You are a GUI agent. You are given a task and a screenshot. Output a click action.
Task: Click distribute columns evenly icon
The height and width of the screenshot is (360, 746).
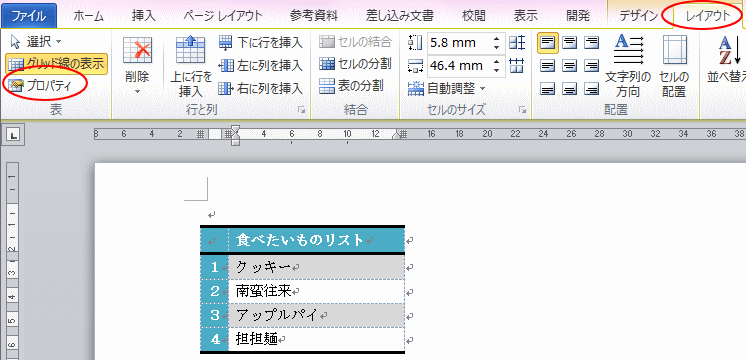517,65
